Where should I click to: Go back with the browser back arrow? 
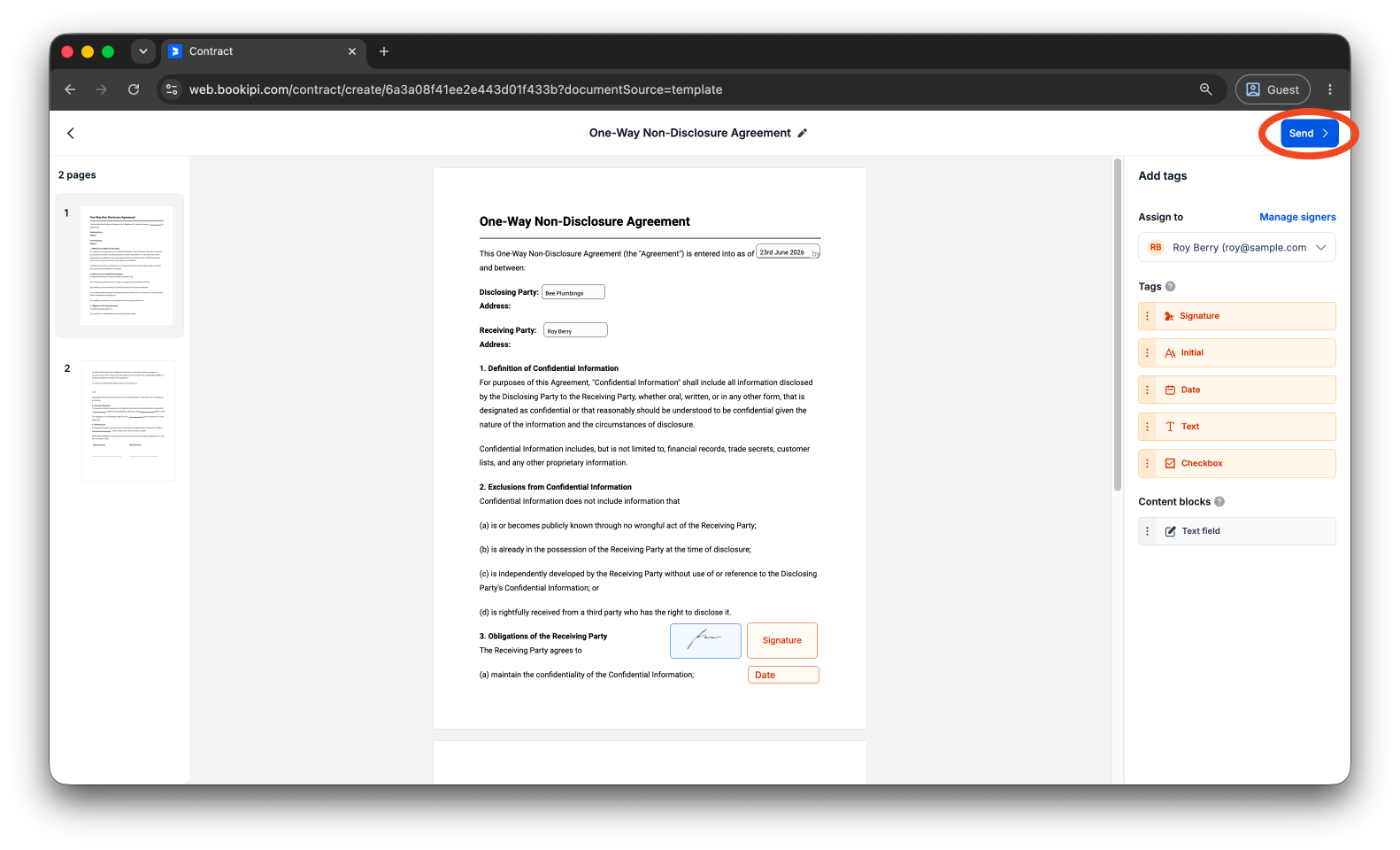click(70, 89)
